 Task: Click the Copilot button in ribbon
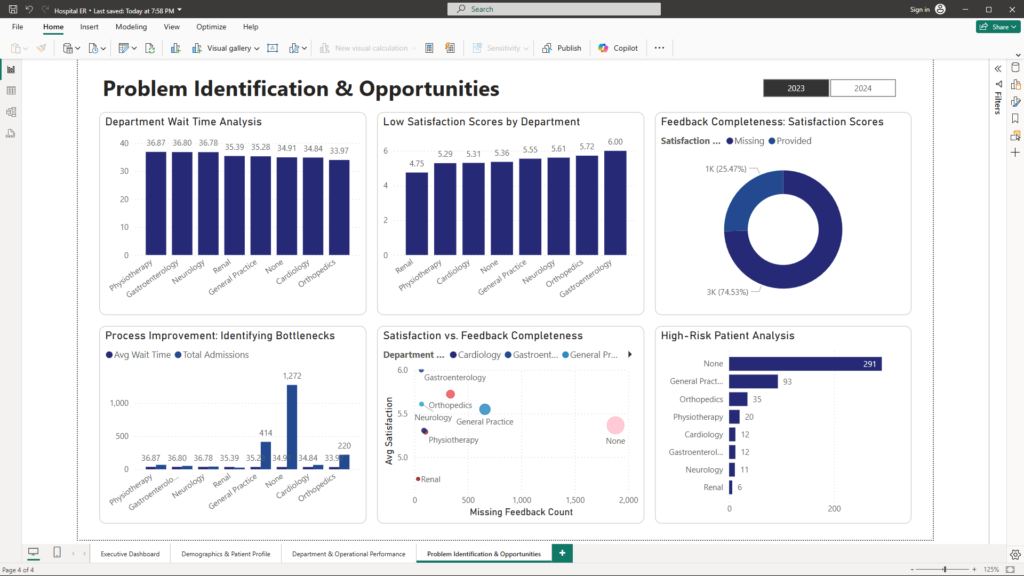(x=618, y=48)
